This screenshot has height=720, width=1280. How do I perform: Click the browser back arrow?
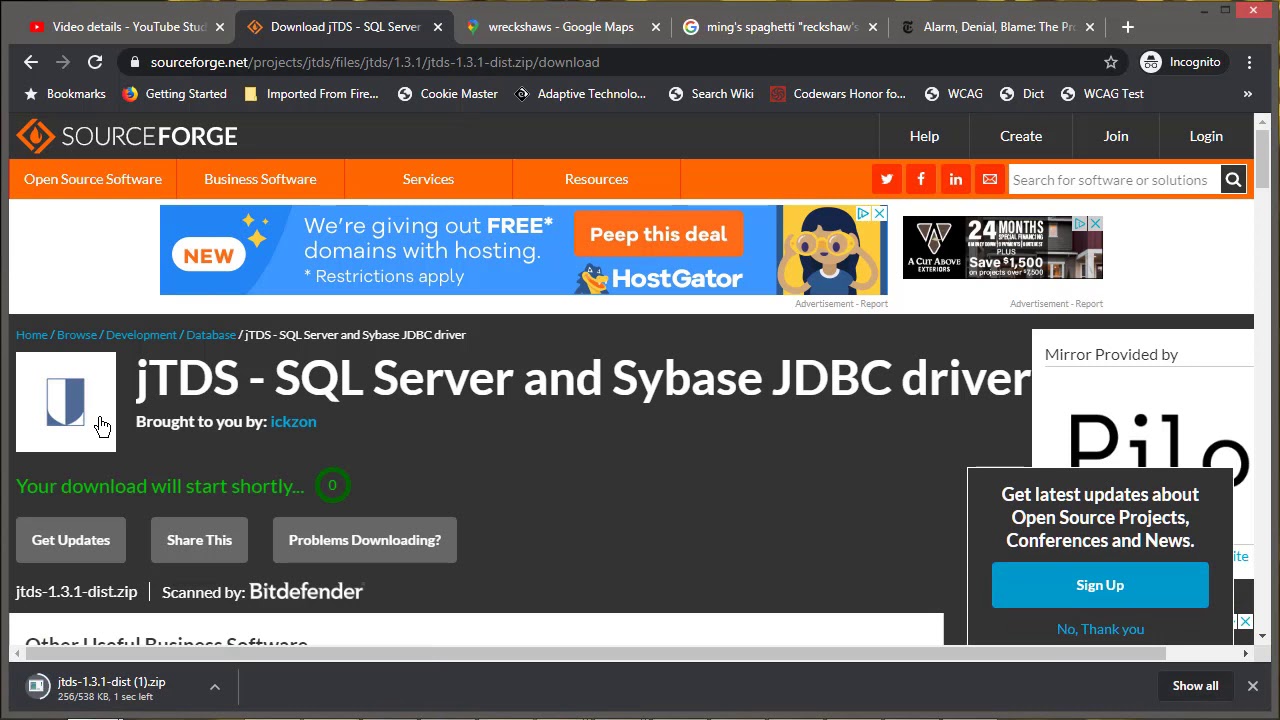point(31,62)
